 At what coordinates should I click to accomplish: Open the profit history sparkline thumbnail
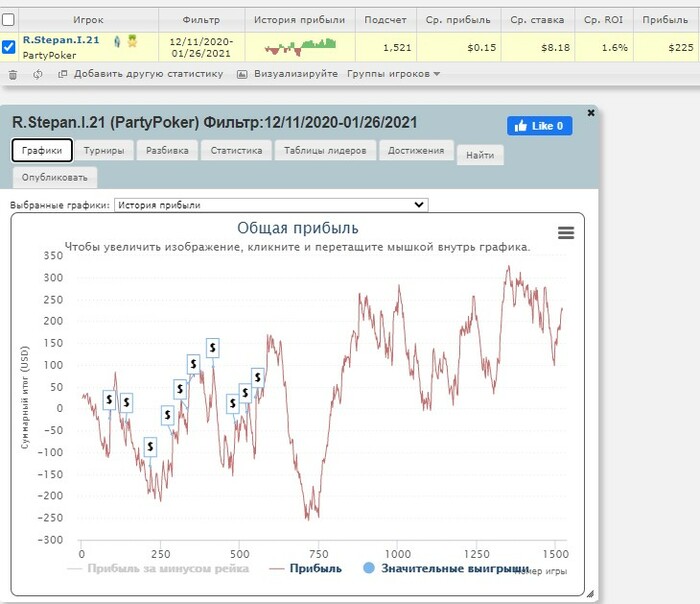[x=300, y=46]
